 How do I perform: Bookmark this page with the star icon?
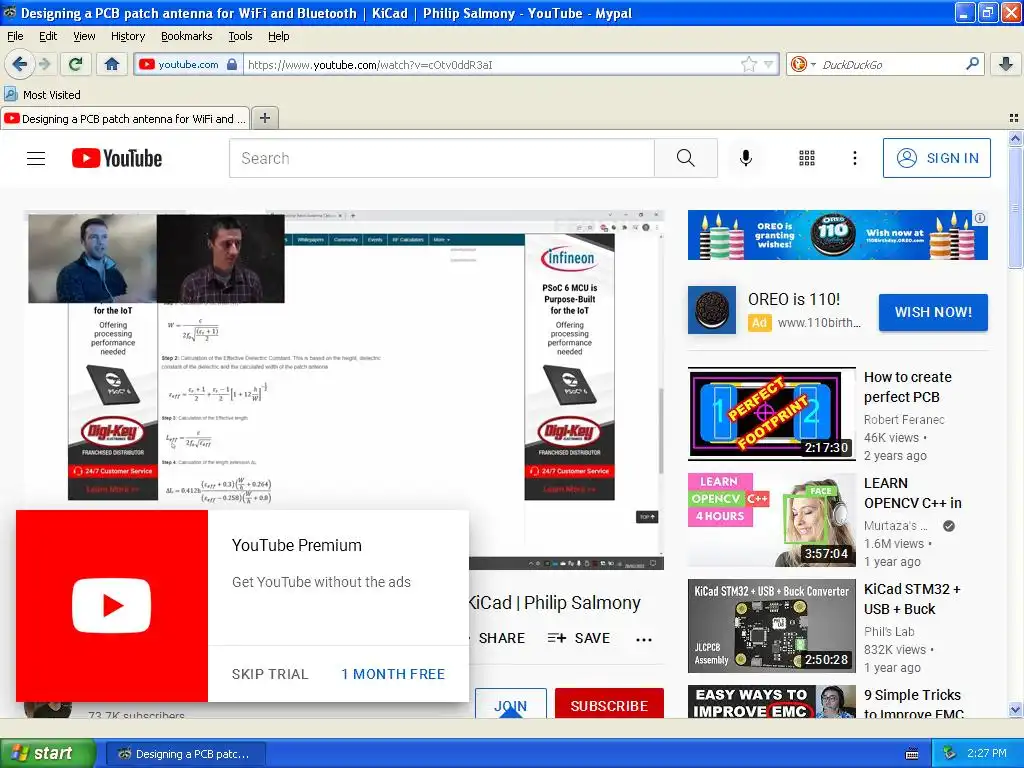point(749,64)
